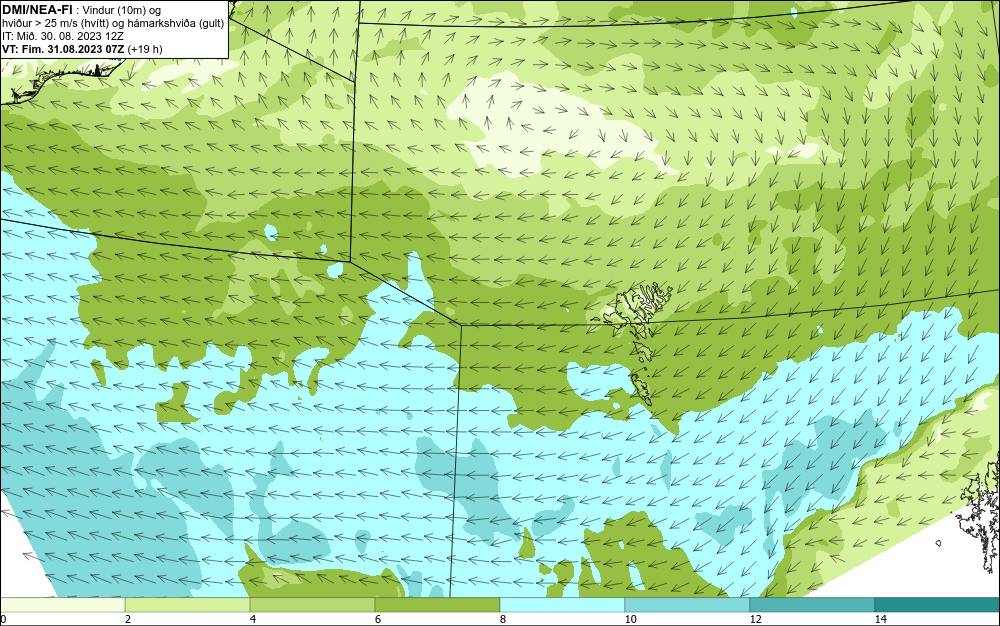Click the colorbar label '8'
Screen dimensions: 1000x626
503,620
